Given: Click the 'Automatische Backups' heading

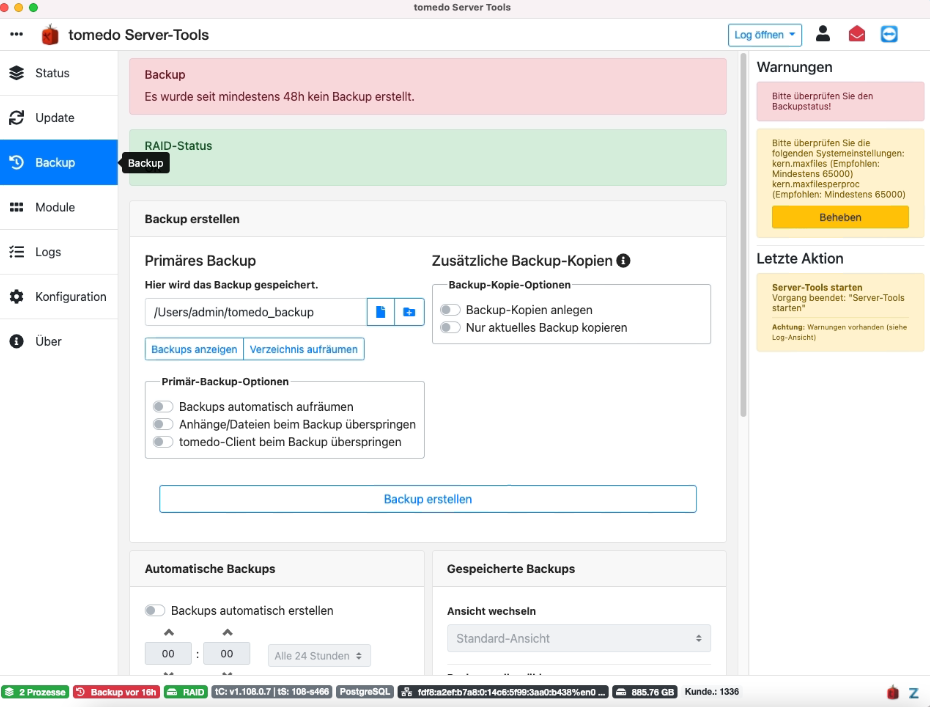Looking at the screenshot, I should [210, 569].
